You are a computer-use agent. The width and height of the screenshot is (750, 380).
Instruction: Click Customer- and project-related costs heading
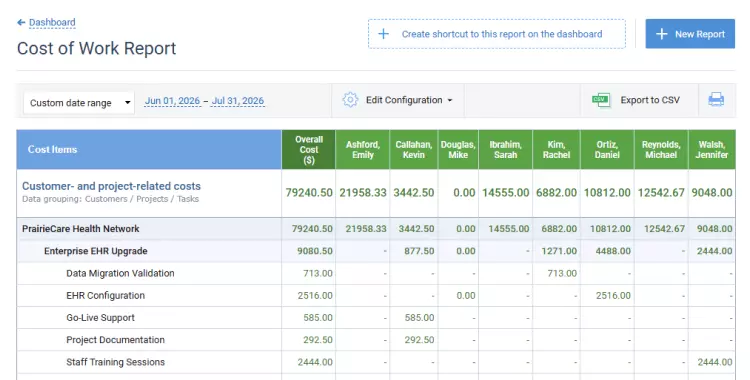(111, 186)
